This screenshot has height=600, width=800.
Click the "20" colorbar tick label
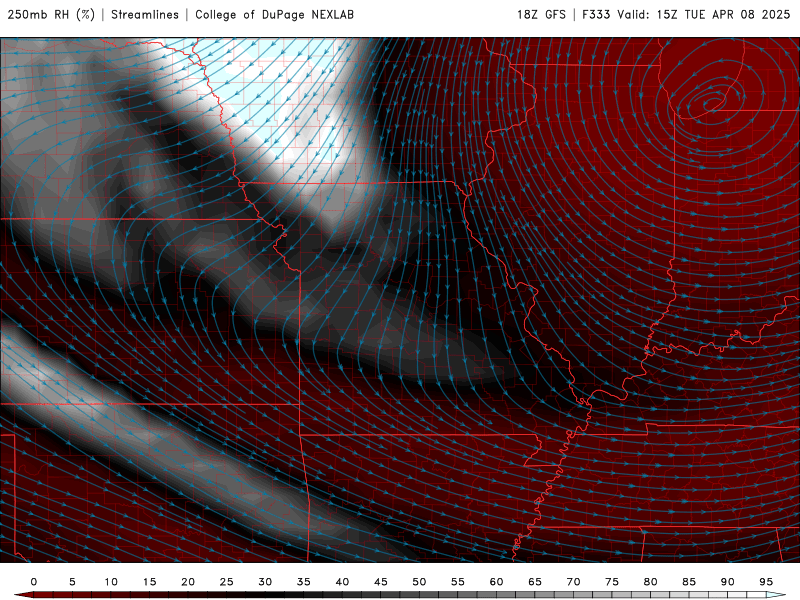[188, 582]
